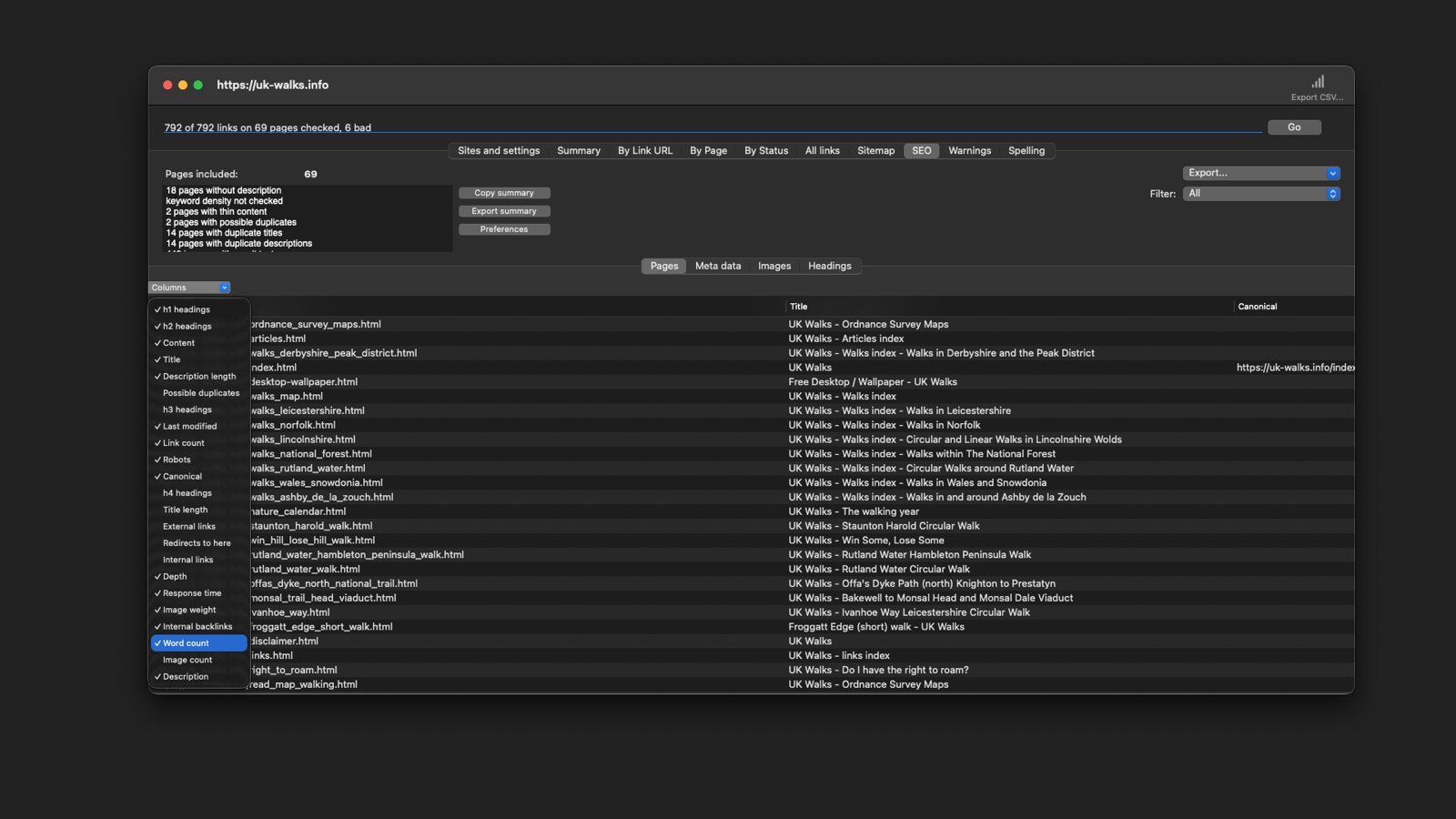1456x819 pixels.
Task: Select the walks_norfolk.html row
Action: click(x=752, y=425)
